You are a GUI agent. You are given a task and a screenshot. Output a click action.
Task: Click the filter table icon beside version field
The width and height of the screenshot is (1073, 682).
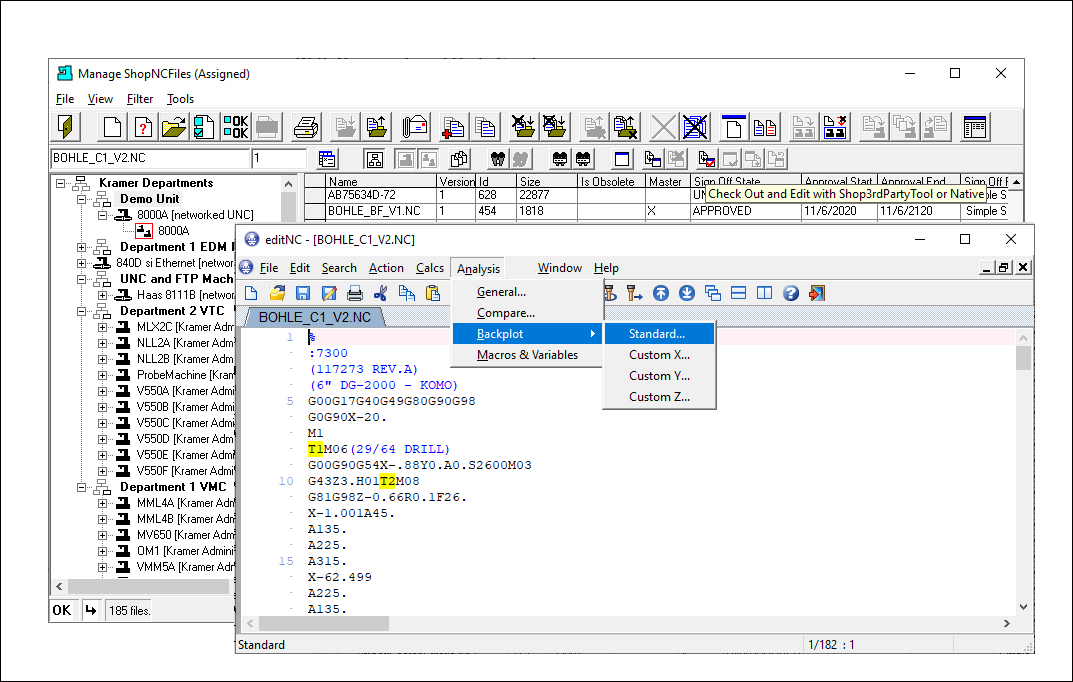[327, 159]
